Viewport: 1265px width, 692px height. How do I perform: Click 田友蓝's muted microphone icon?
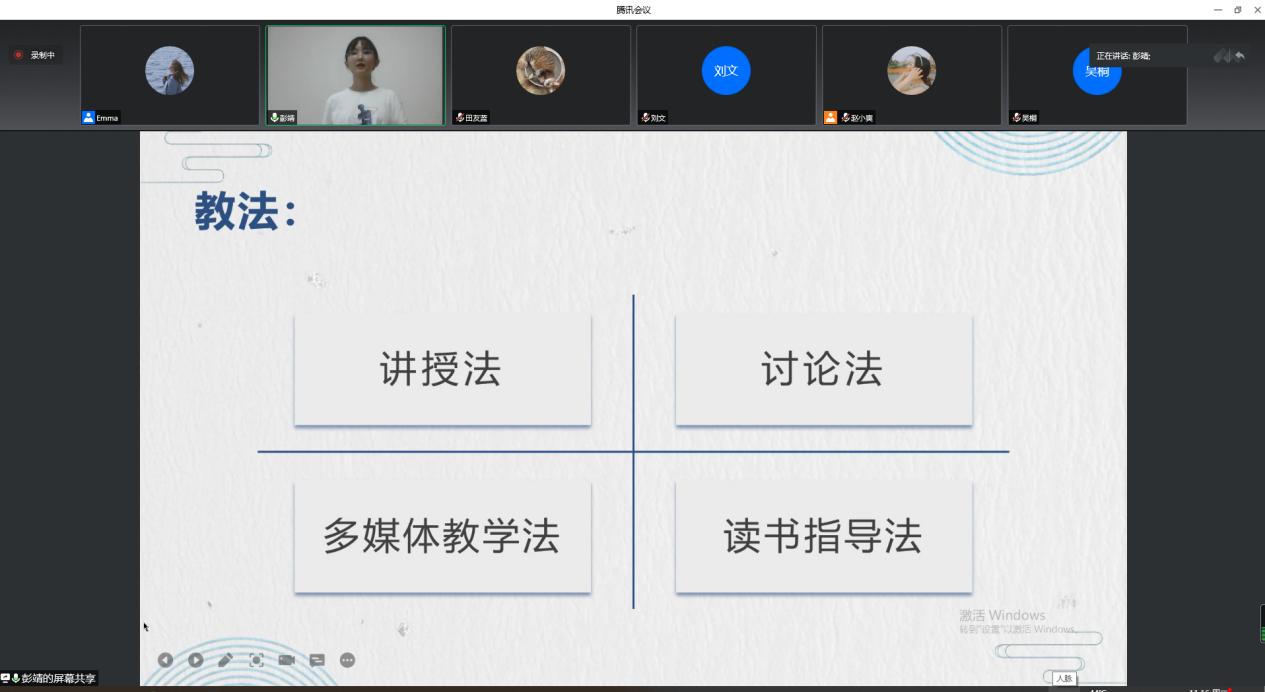tap(460, 118)
